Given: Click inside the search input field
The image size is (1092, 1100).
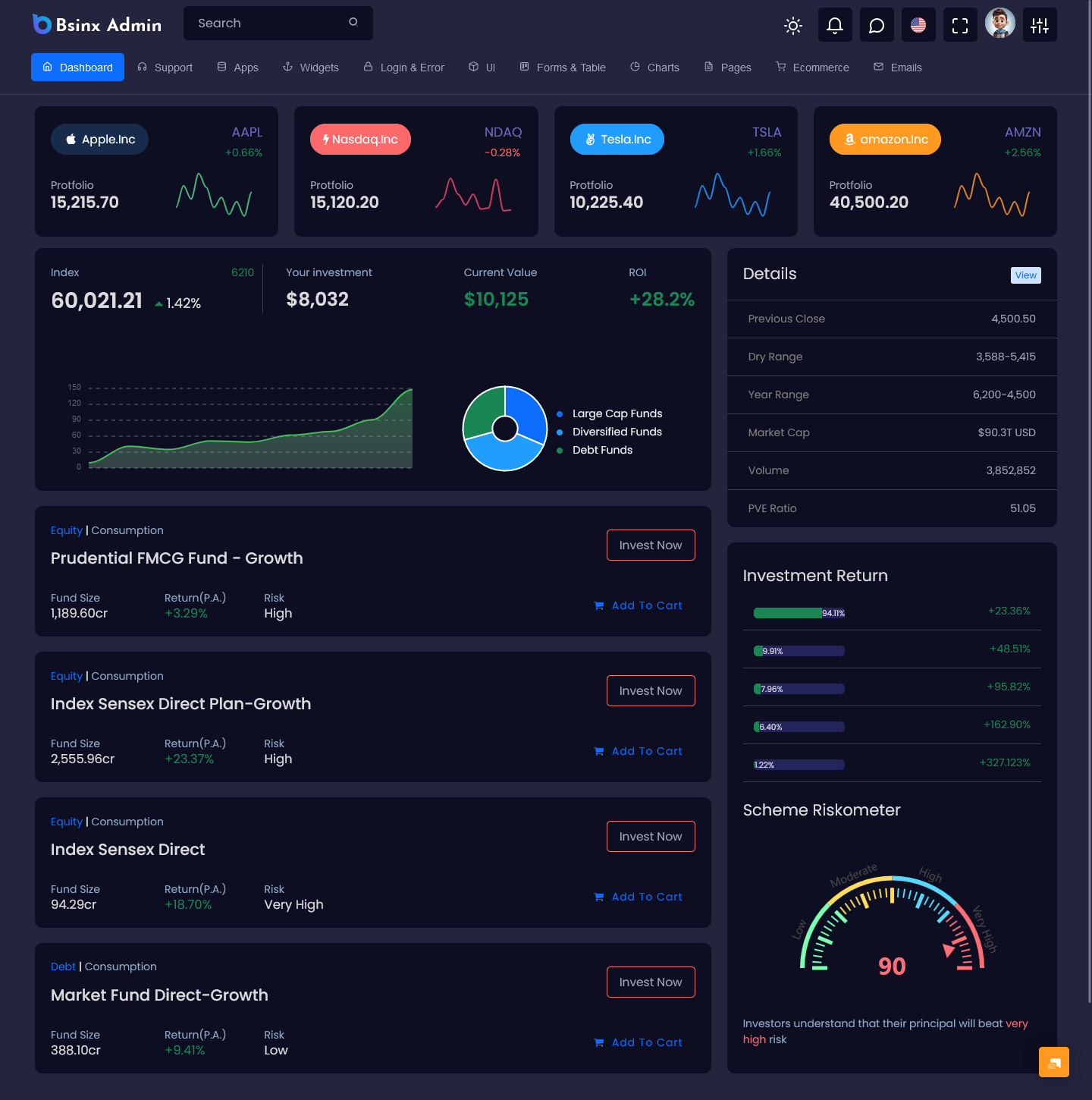Looking at the screenshot, I should tap(258, 23).
